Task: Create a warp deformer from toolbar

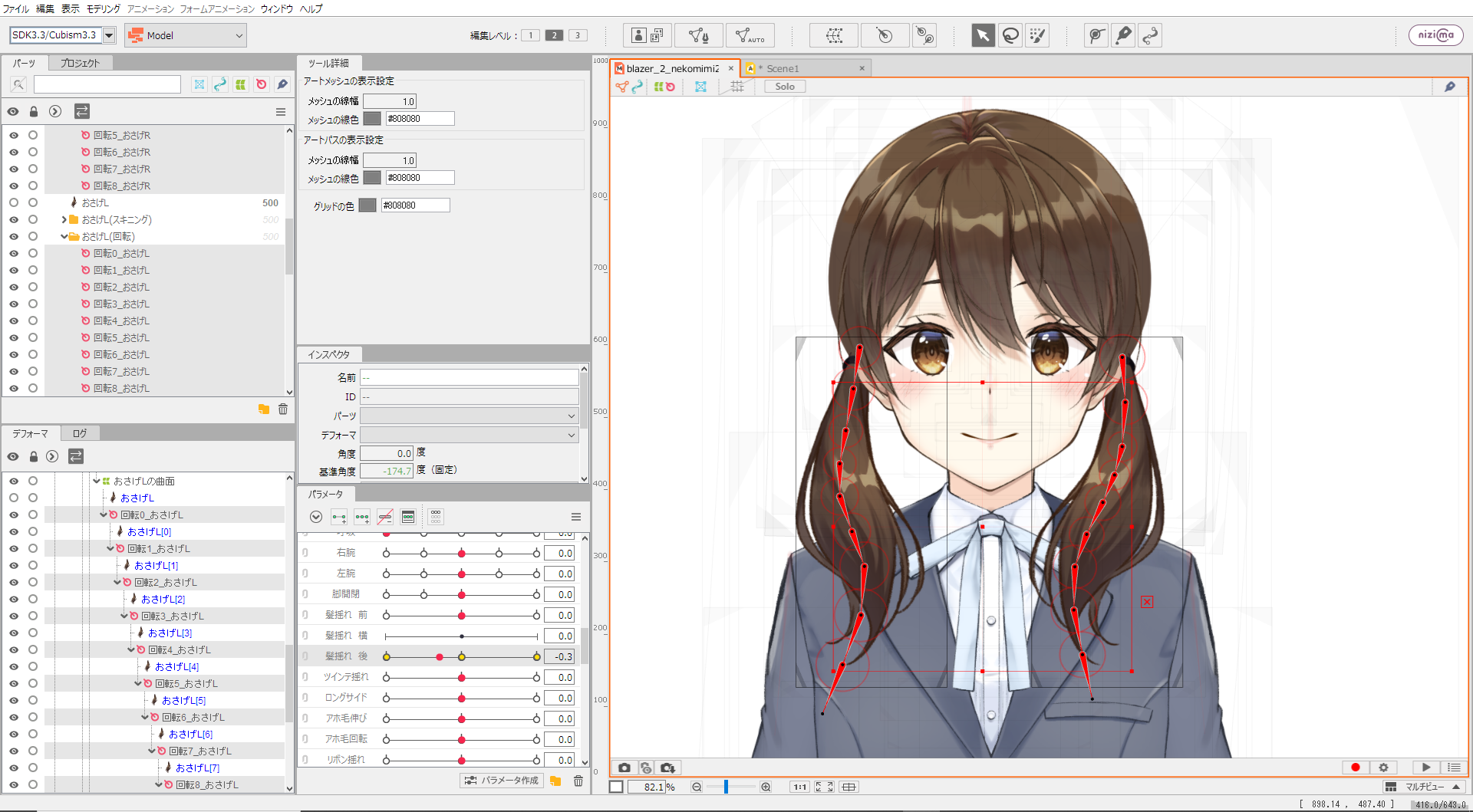Action: (x=834, y=35)
